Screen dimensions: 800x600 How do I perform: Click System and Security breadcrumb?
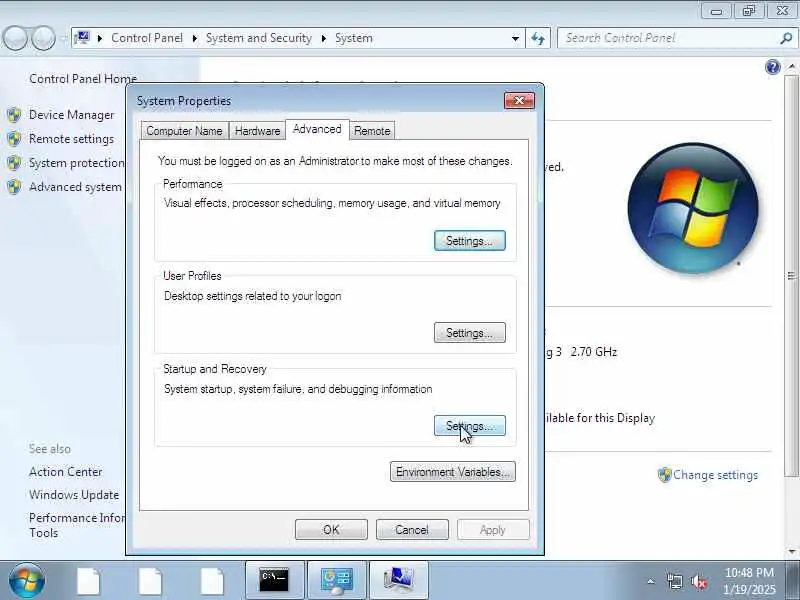pyautogui.click(x=259, y=38)
